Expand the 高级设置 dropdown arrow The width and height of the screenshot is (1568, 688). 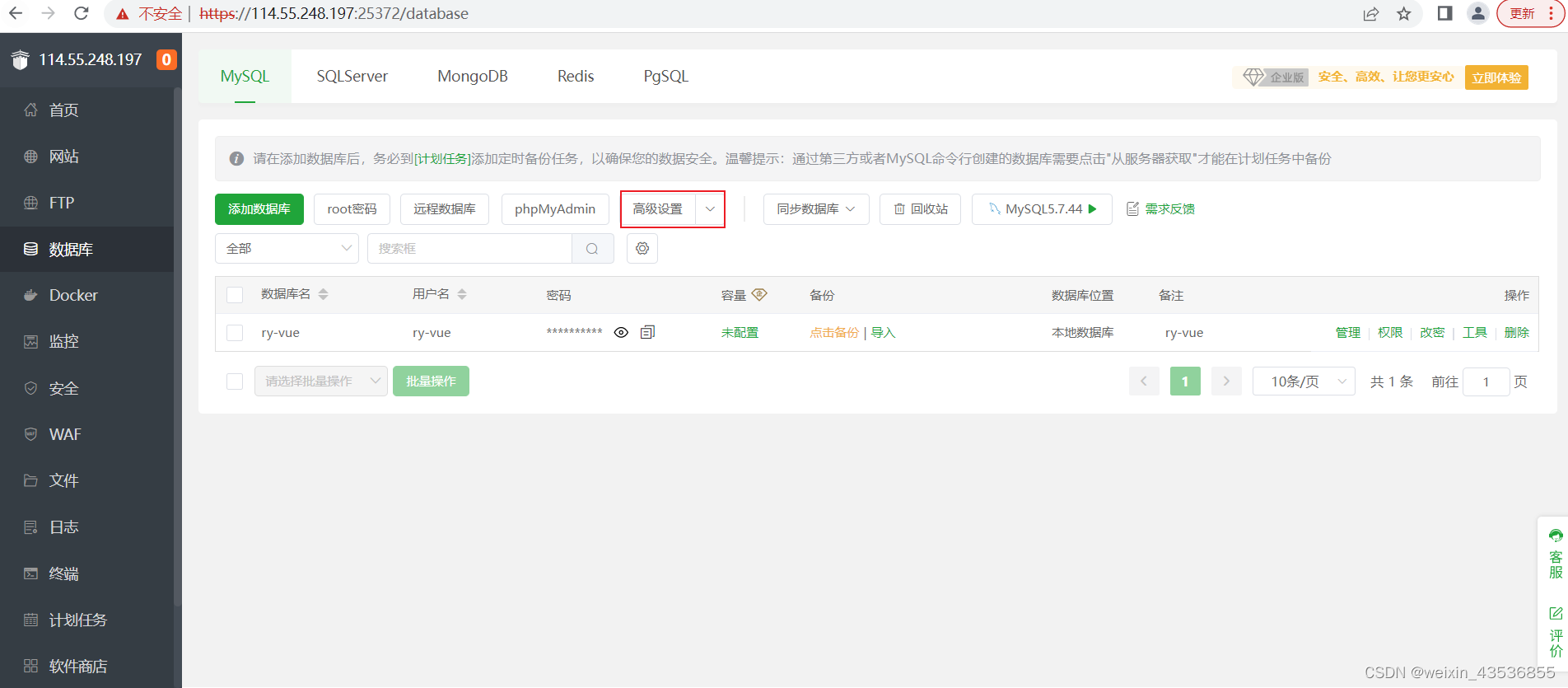pyautogui.click(x=710, y=209)
